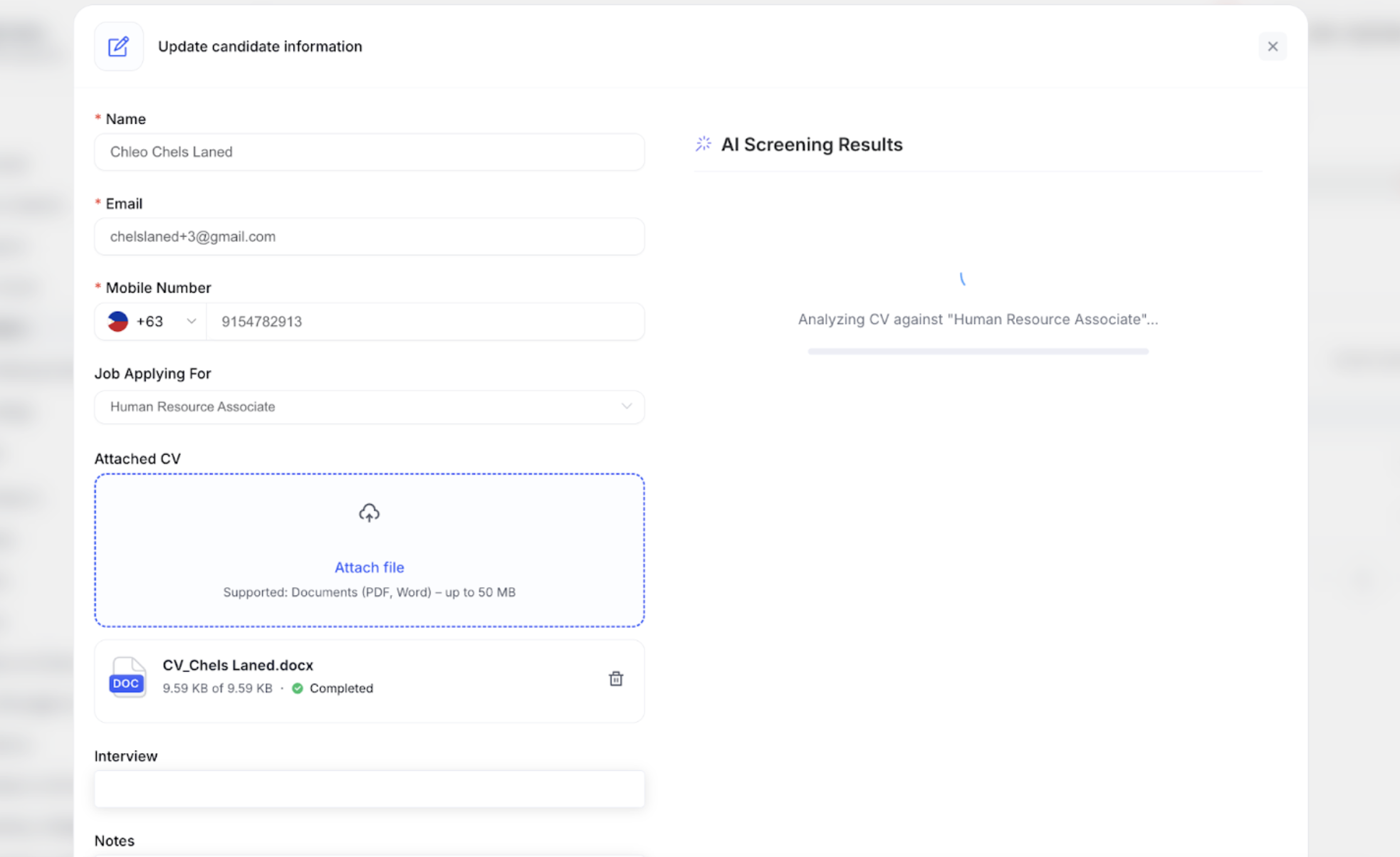The image size is (1400, 857).
Task: Delete the attached CV with the trash icon
Action: point(616,679)
